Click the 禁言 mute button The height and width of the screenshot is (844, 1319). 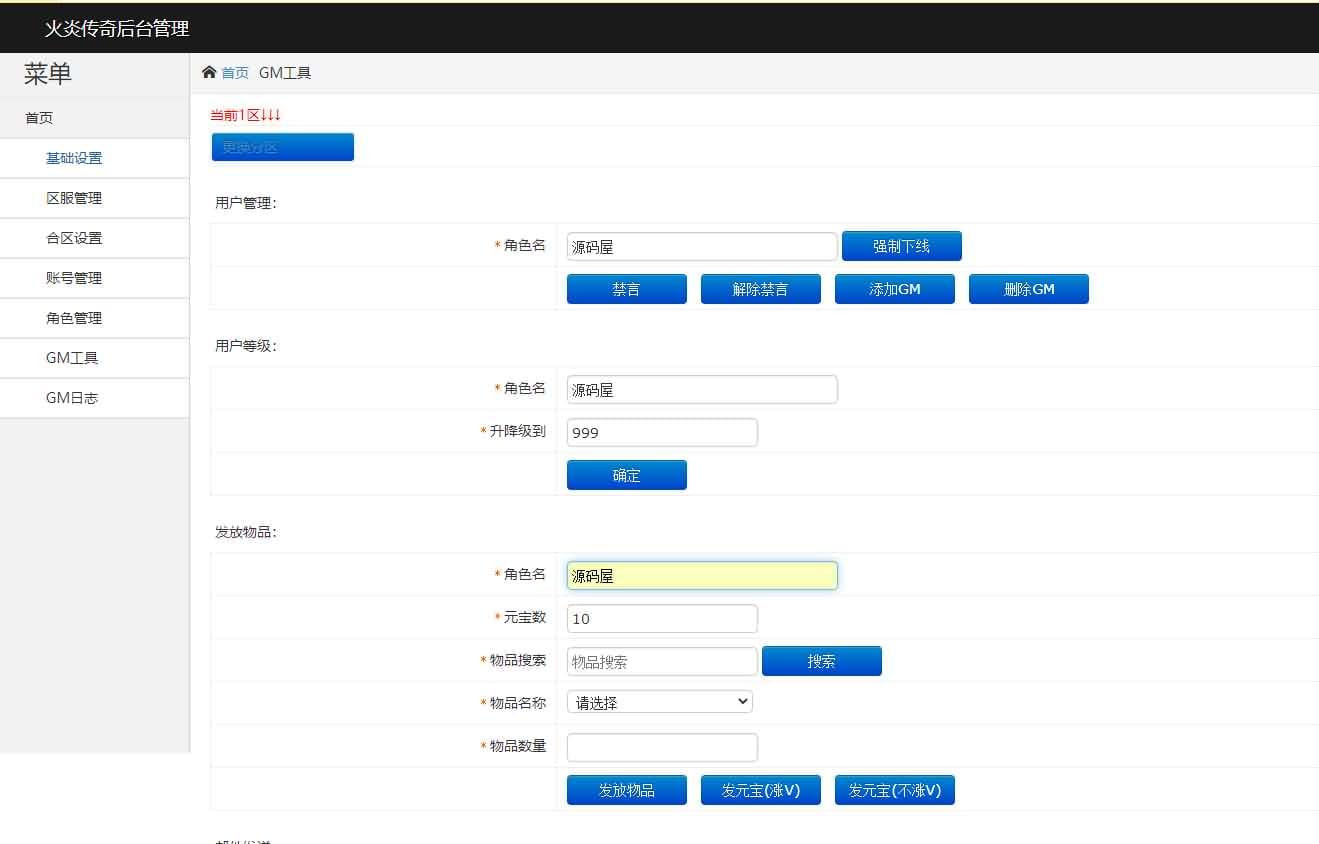pos(626,289)
